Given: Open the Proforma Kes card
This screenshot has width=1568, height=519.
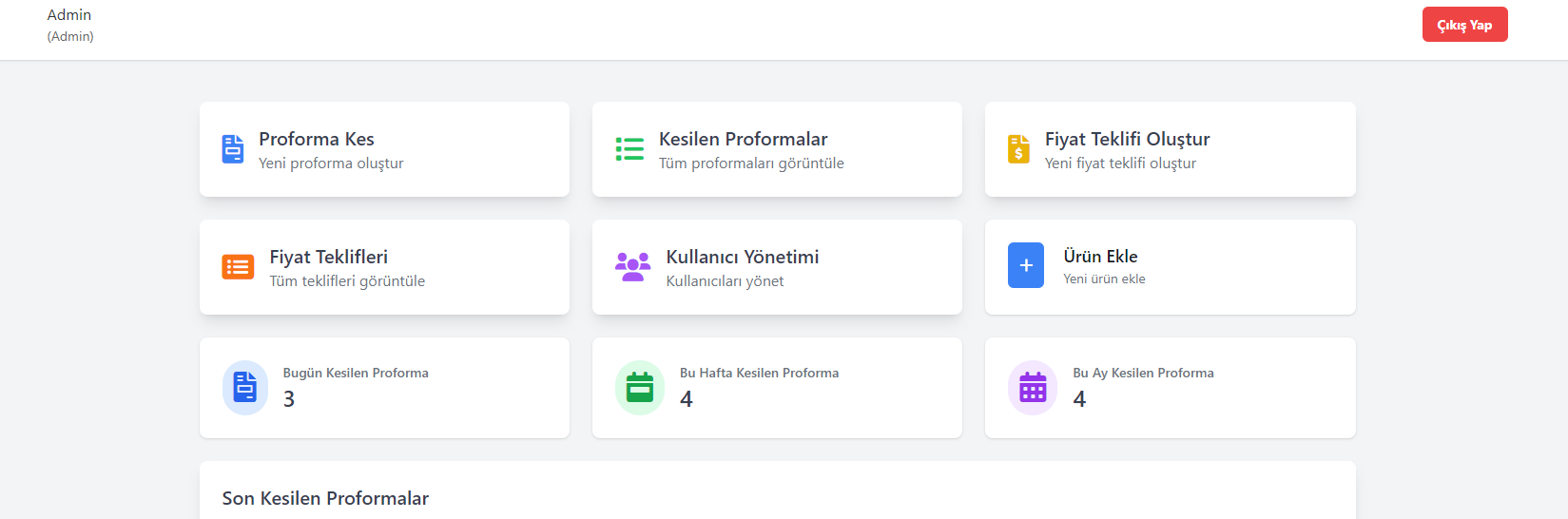Looking at the screenshot, I should pos(384,149).
